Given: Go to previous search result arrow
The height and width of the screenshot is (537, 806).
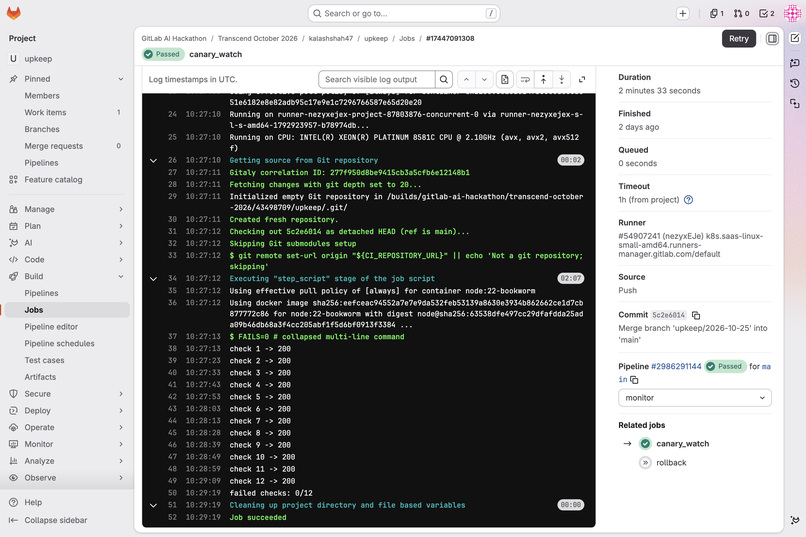Looking at the screenshot, I should pos(466,80).
